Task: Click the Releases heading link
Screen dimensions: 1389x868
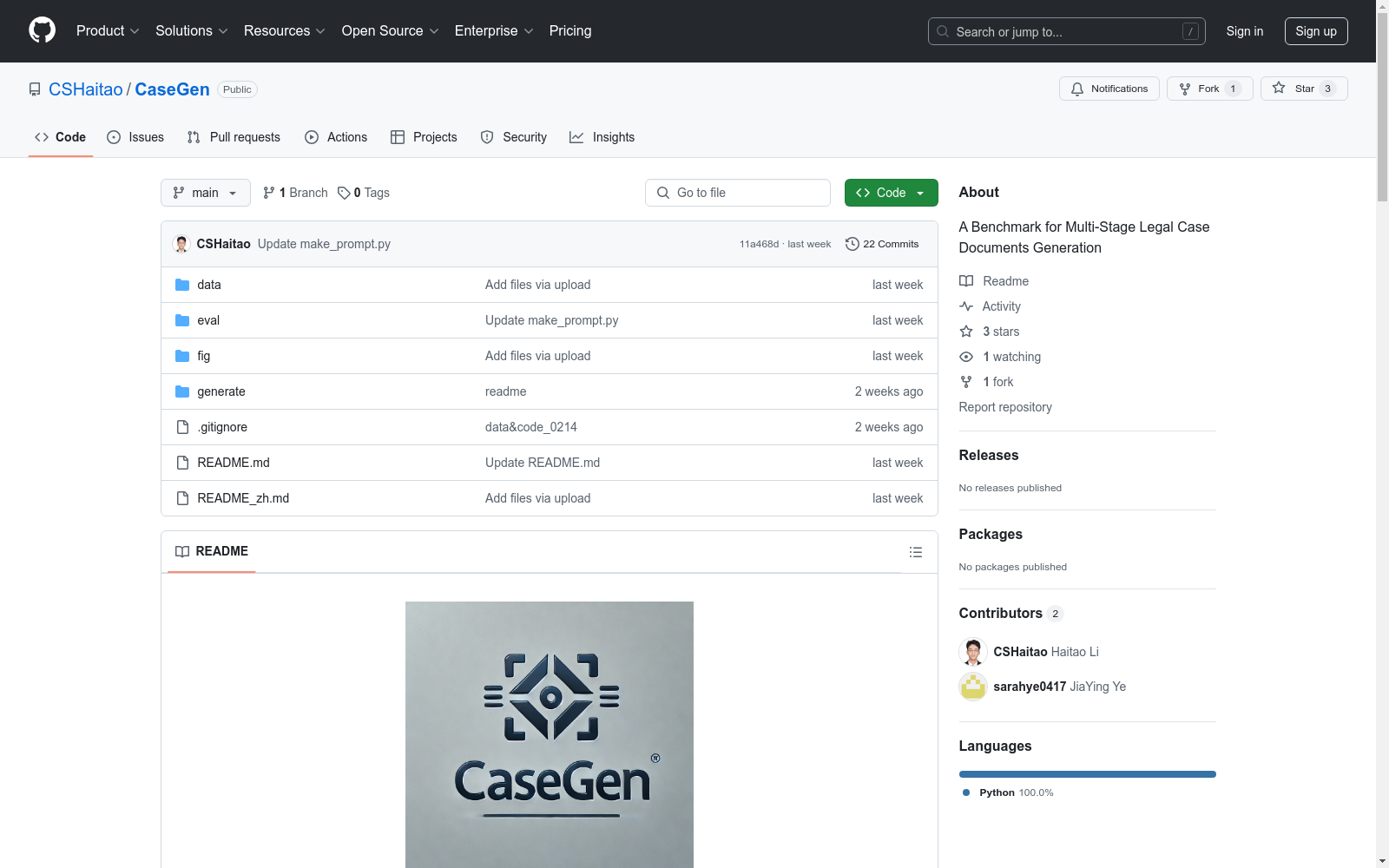Action: 989,455
